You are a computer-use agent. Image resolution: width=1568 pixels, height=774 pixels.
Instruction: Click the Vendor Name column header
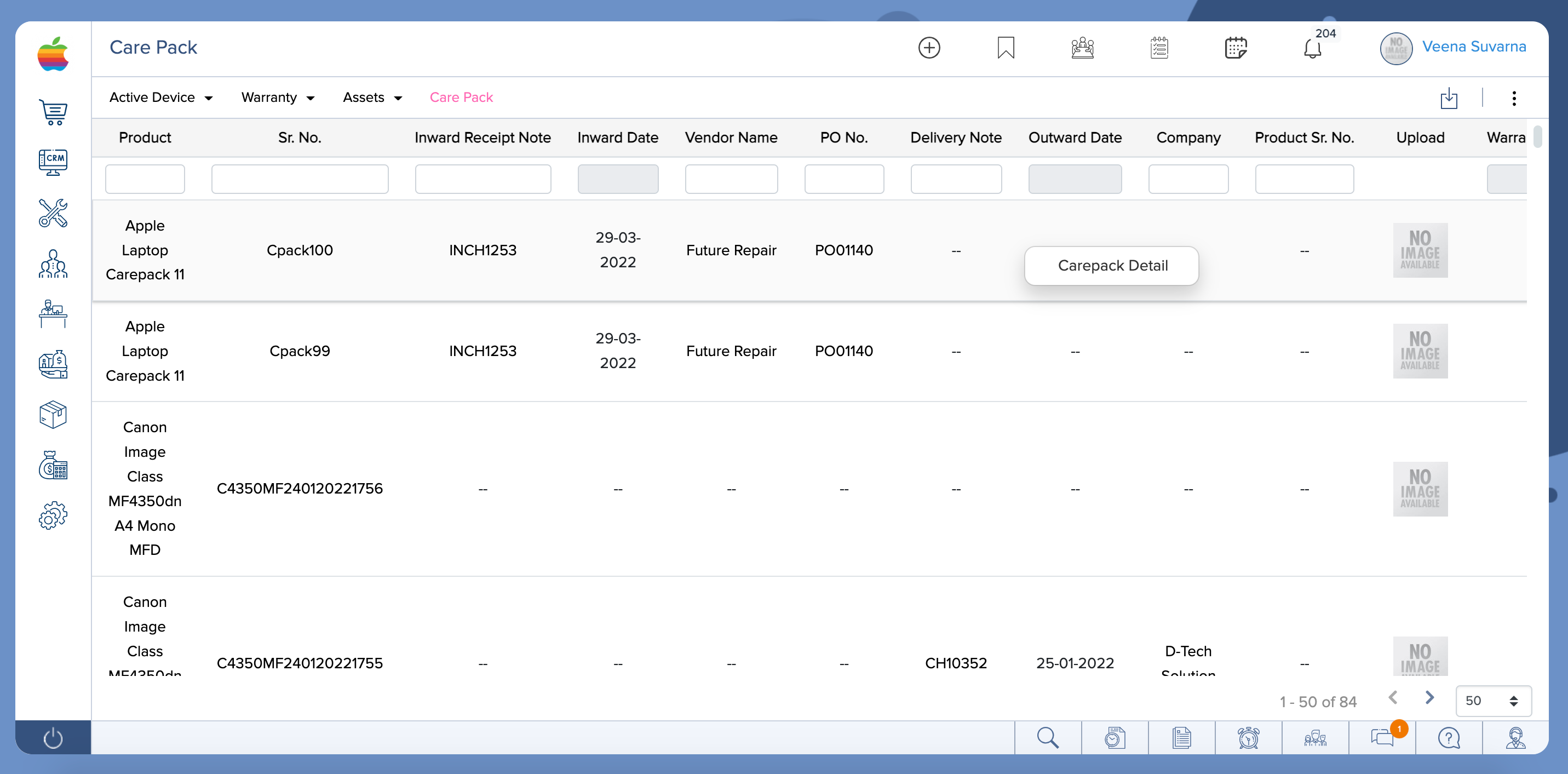731,137
